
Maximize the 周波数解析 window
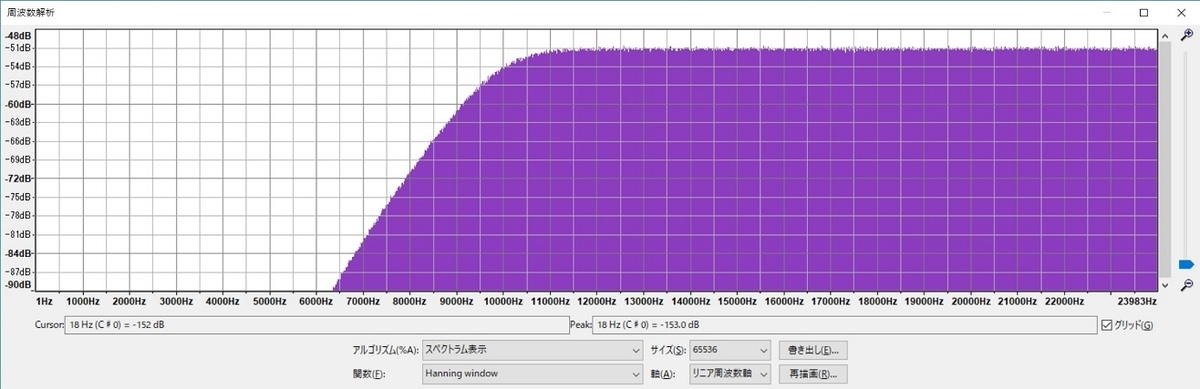coord(1144,12)
